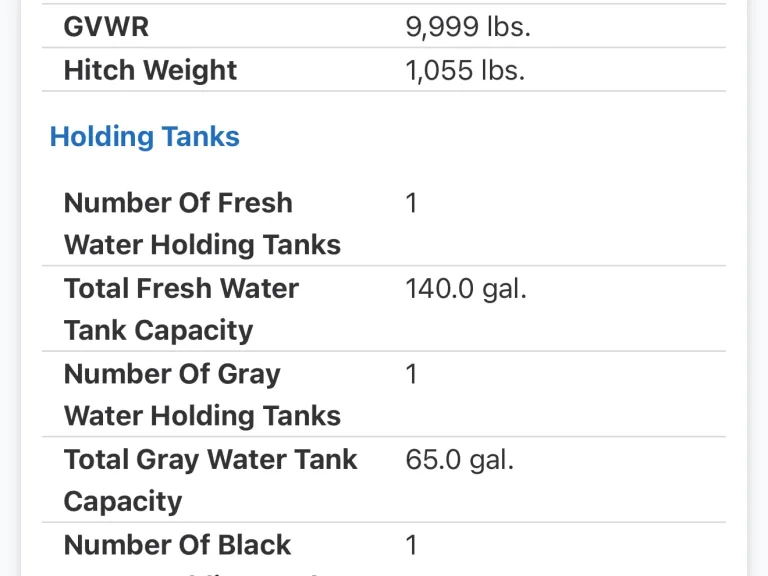Viewport: 768px width, 576px height.
Task: Click the value 1 for fresh water tanks
Action: coord(411,203)
